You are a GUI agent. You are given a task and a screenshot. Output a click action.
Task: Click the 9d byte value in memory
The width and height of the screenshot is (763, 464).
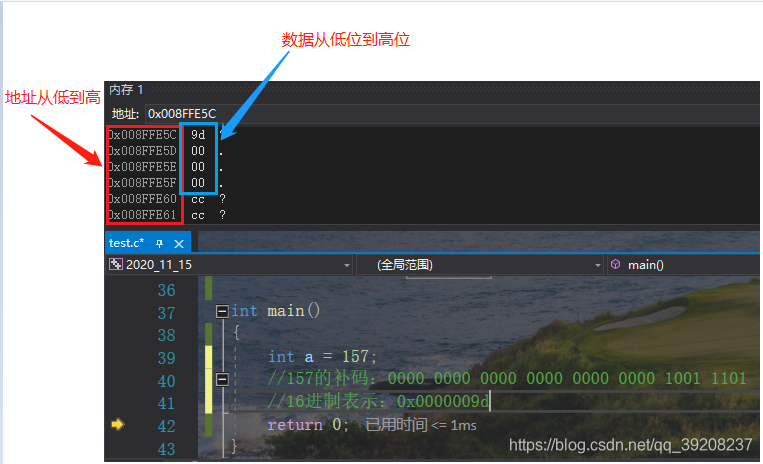[198, 135]
